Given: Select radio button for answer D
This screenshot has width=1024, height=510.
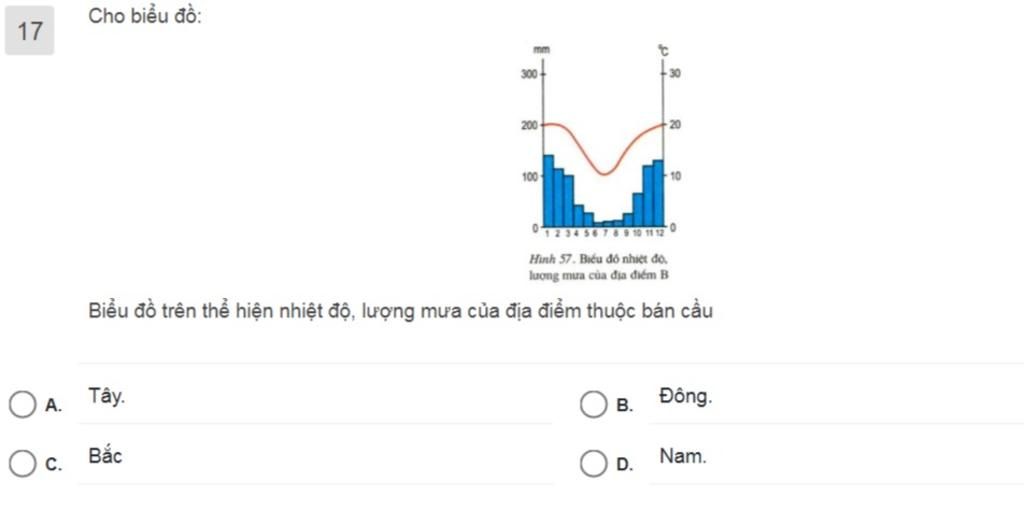Looking at the screenshot, I should point(593,464).
